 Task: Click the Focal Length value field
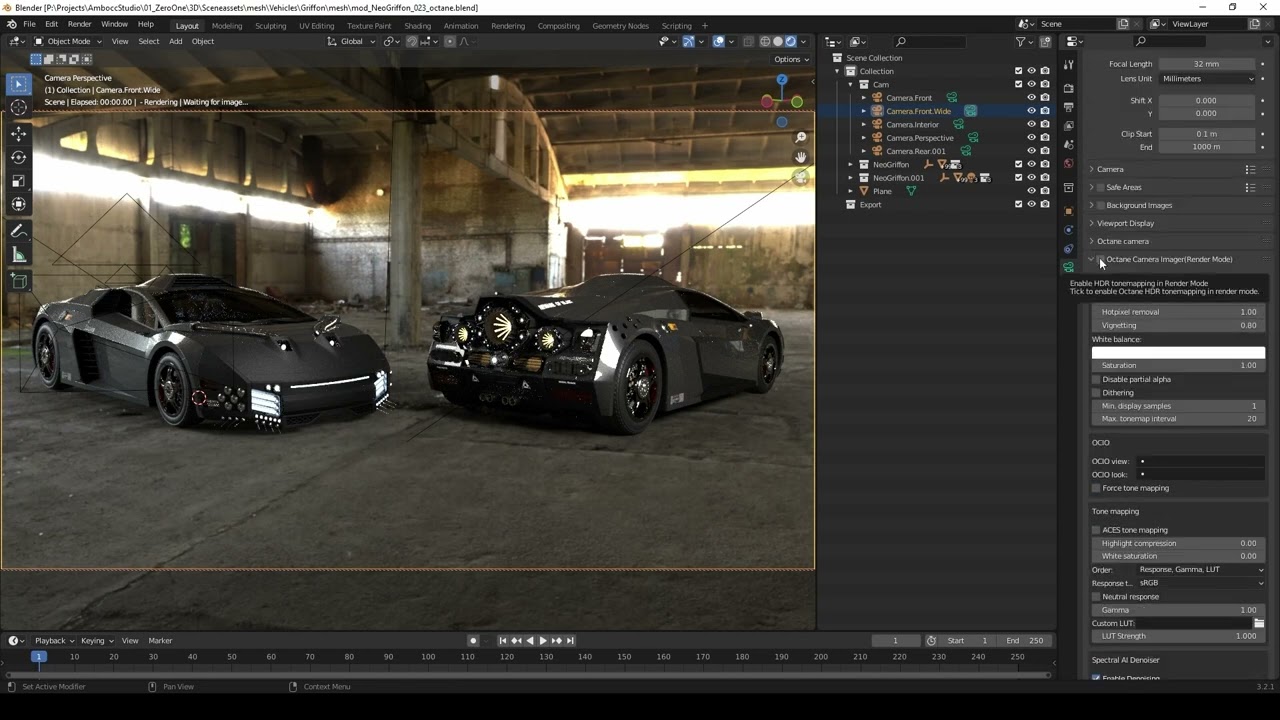pyautogui.click(x=1206, y=64)
